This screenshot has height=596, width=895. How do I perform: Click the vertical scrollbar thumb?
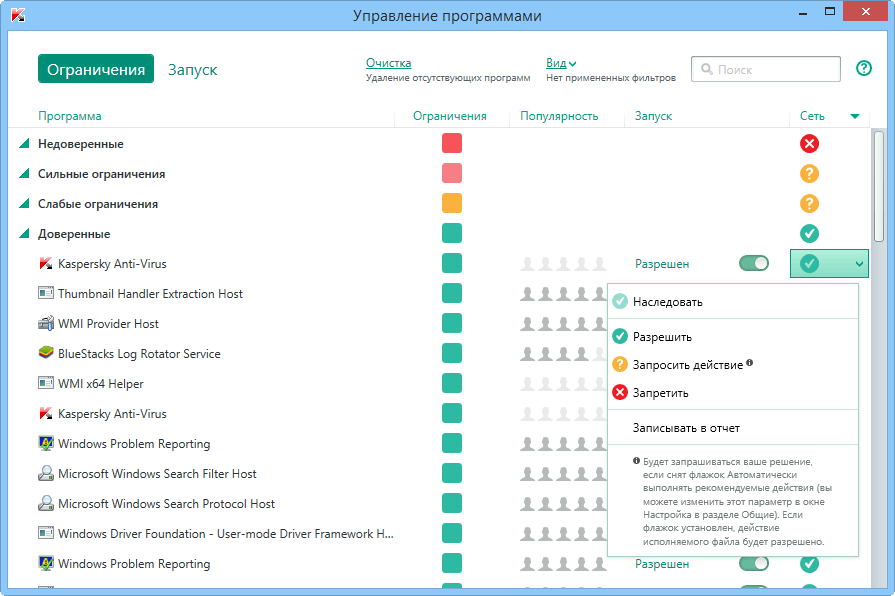(x=878, y=187)
